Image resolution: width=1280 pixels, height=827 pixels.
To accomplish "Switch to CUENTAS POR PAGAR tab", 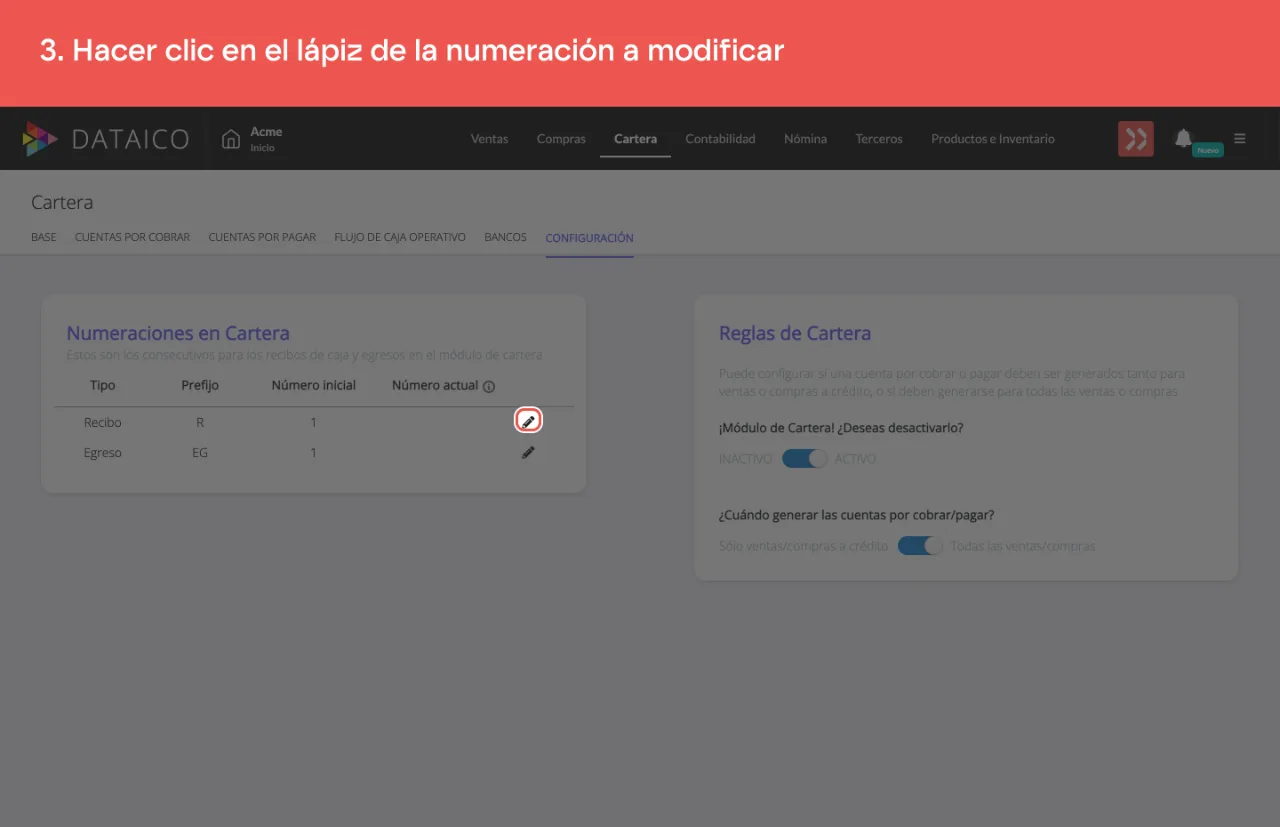I will [262, 238].
